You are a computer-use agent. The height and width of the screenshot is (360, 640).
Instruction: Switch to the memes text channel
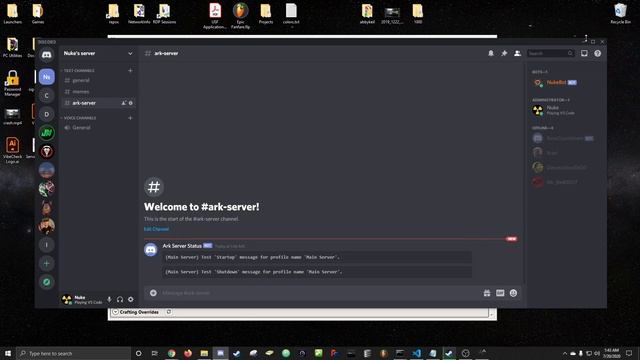tap(97, 91)
